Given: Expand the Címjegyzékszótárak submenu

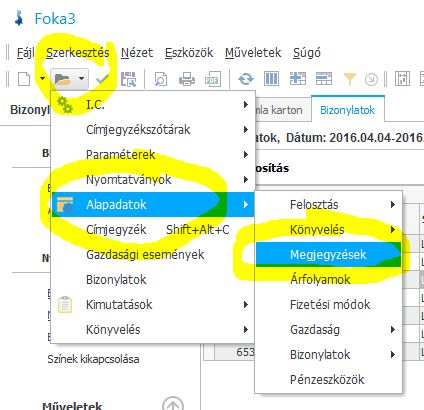Looking at the screenshot, I should (x=153, y=130).
